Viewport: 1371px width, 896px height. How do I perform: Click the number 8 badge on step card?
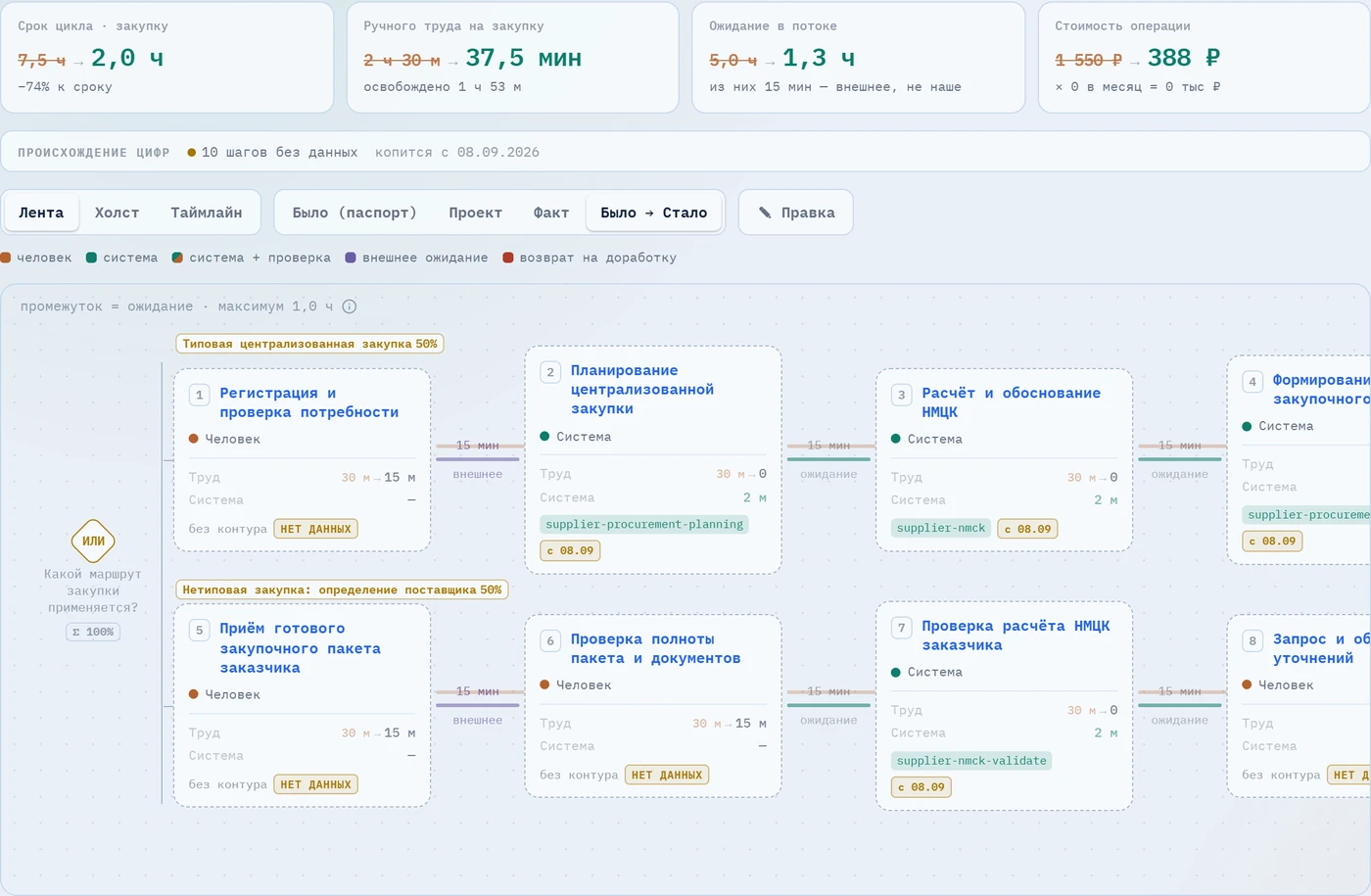pos(1253,641)
